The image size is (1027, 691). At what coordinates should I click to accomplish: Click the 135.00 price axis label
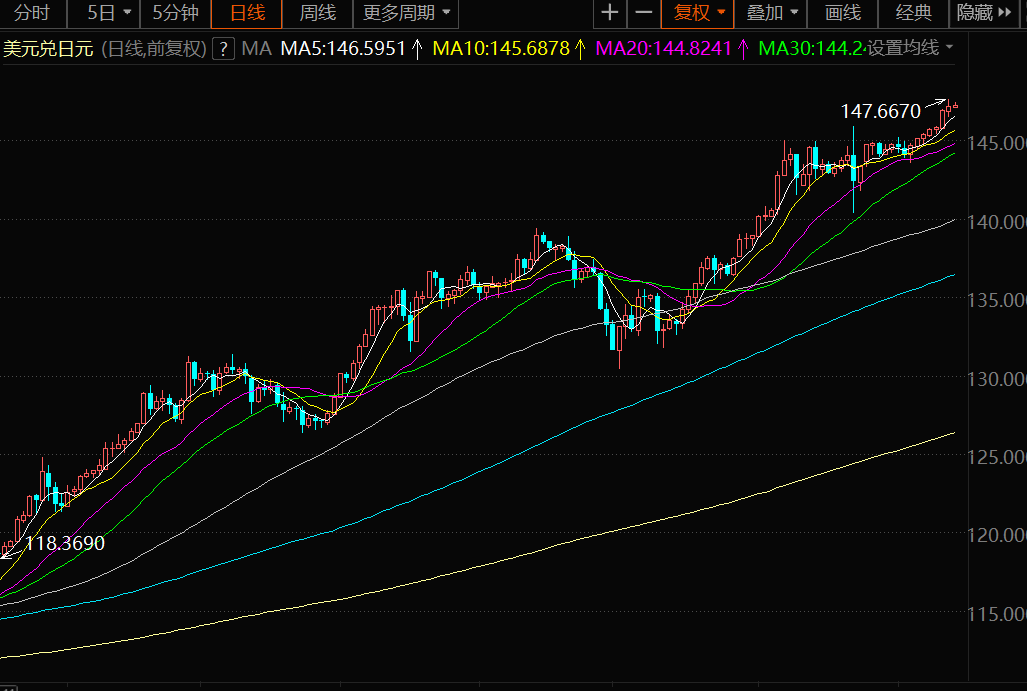(997, 300)
